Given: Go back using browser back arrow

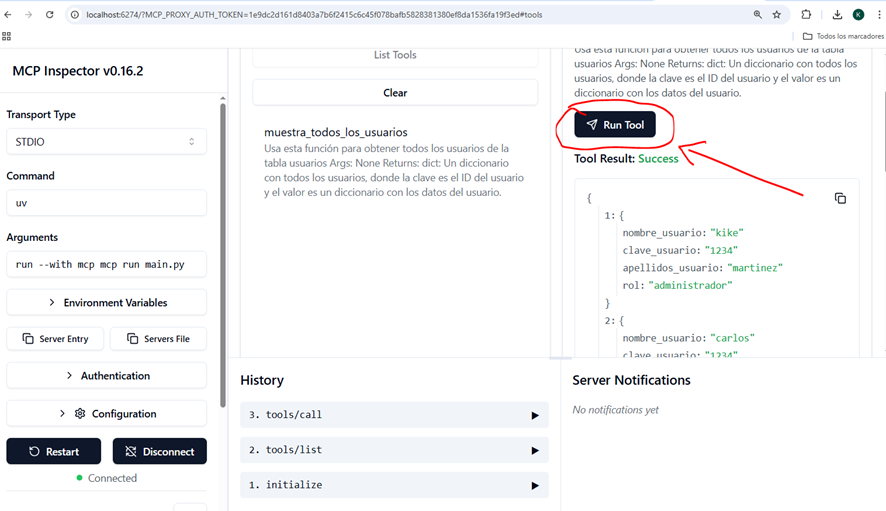Looking at the screenshot, I should 8,15.
